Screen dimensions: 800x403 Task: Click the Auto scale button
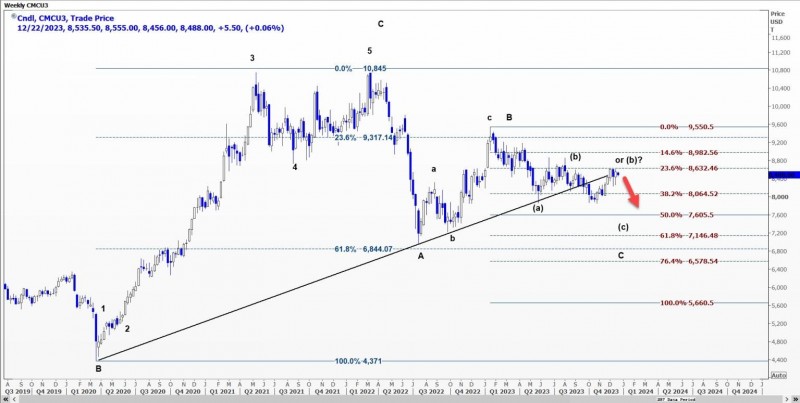pos(779,375)
